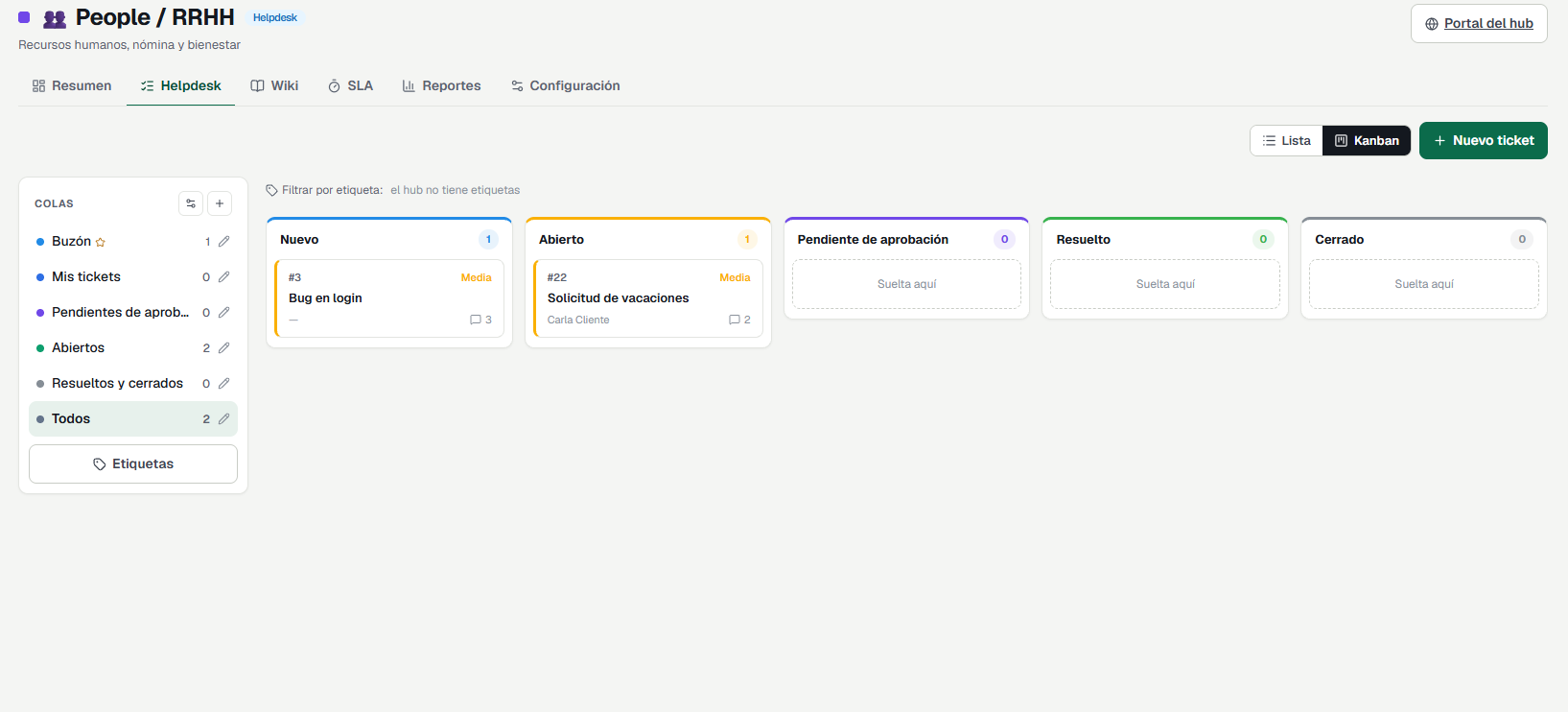This screenshot has height=712, width=1568.
Task: Open the Configuración tab
Action: pos(565,86)
